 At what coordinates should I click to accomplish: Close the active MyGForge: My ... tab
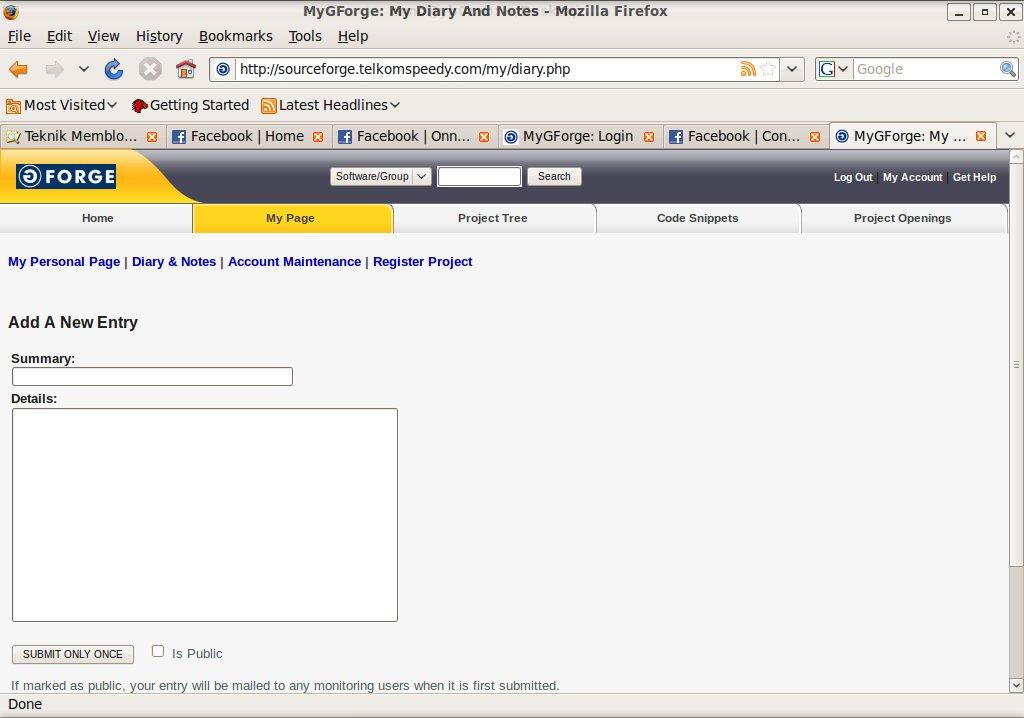[980, 136]
